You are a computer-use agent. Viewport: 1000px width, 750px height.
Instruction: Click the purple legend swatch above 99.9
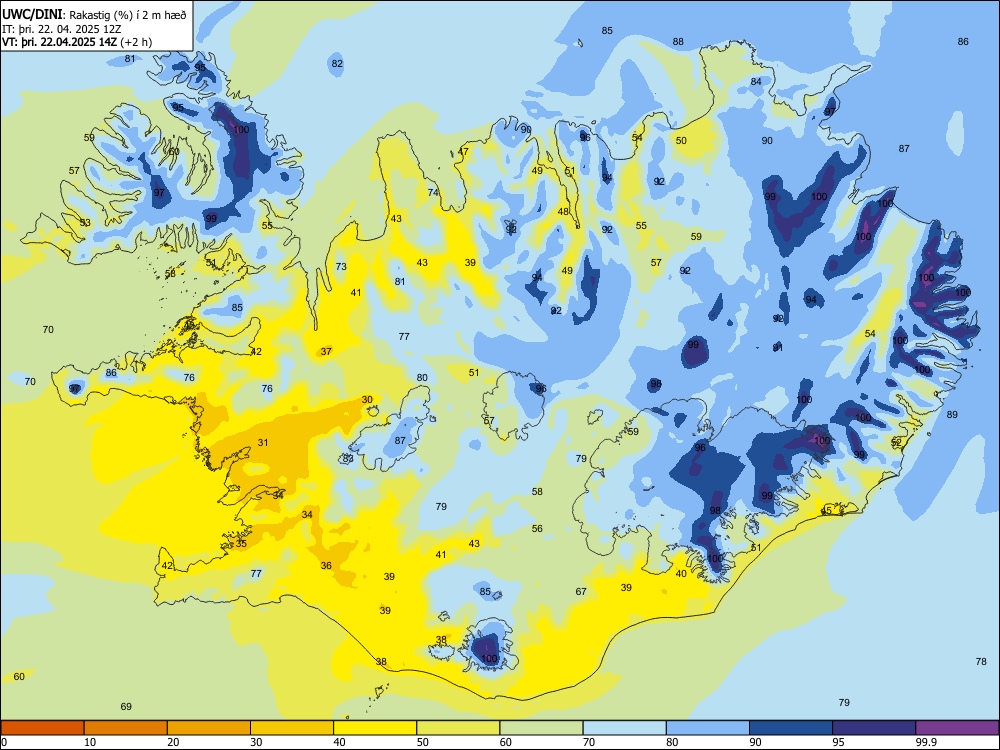(957, 728)
